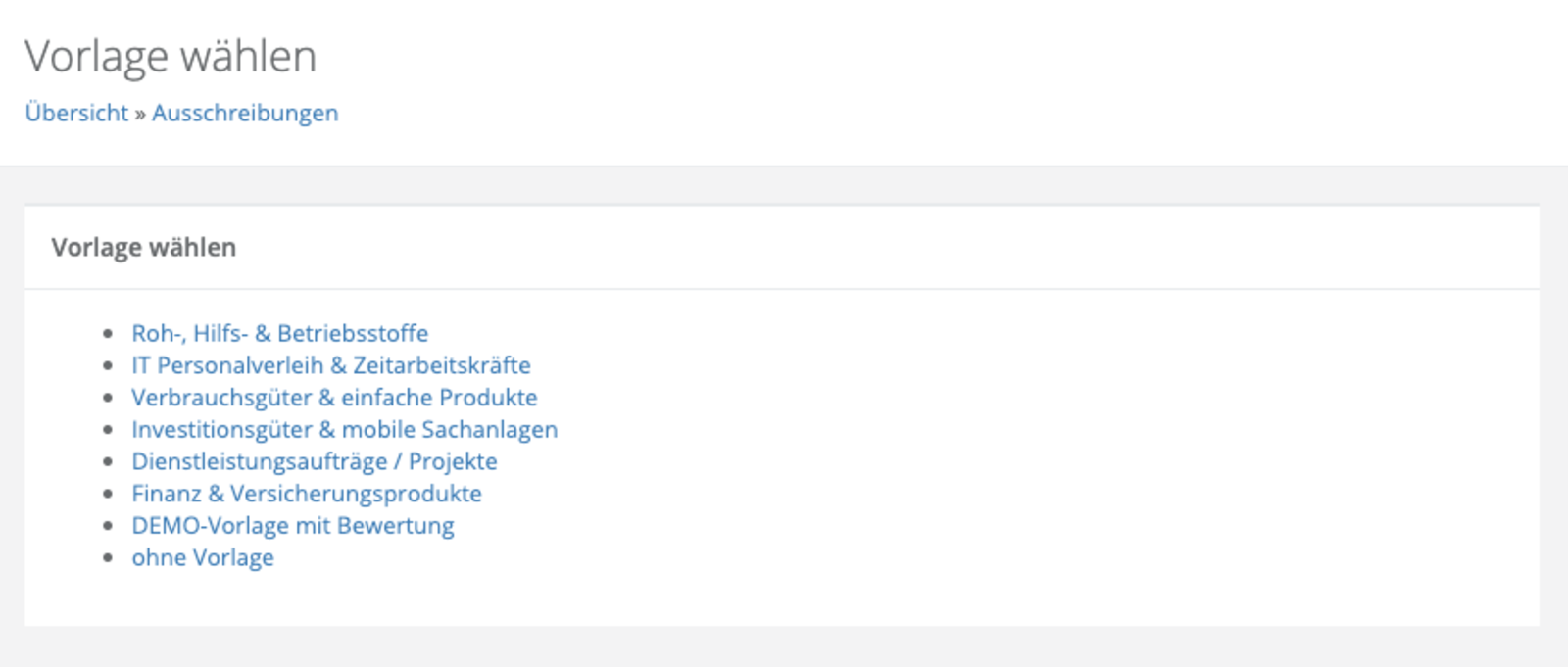Click the bullet beside Investitionsgüter
Viewport: 1568px width, 667px height.
tap(108, 430)
